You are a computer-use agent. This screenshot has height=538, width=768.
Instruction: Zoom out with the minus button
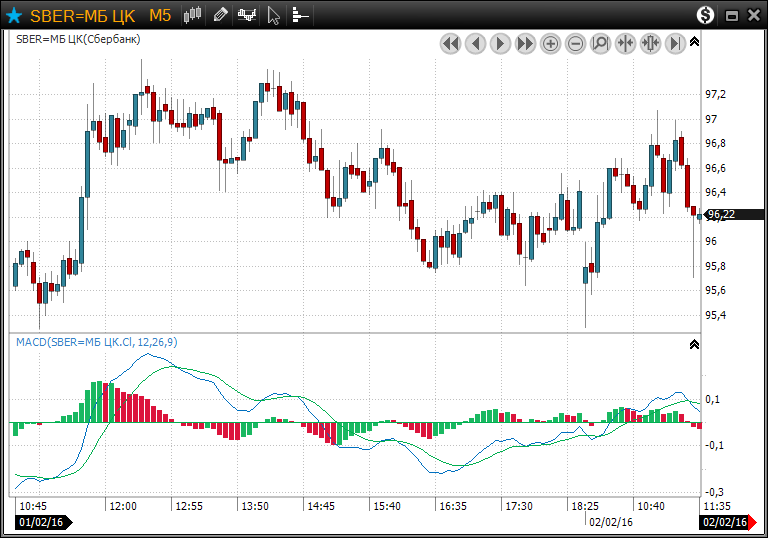(575, 43)
